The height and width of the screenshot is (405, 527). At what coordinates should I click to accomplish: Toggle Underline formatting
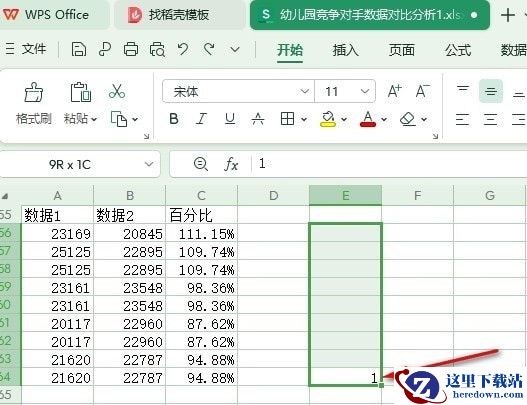[x=230, y=119]
